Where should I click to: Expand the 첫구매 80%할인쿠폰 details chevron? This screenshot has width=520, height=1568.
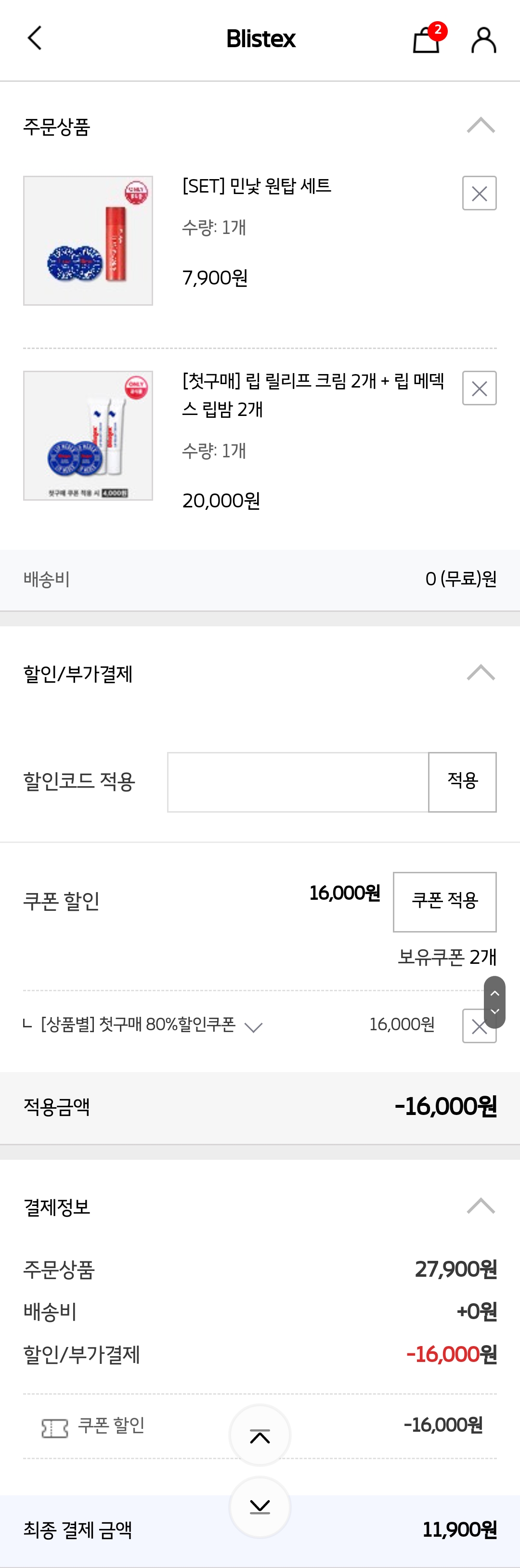pyautogui.click(x=253, y=1027)
